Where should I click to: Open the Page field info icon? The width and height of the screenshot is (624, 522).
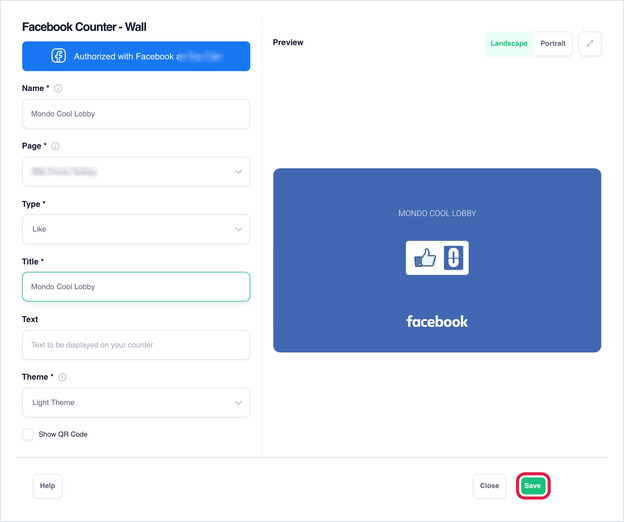tap(55, 146)
